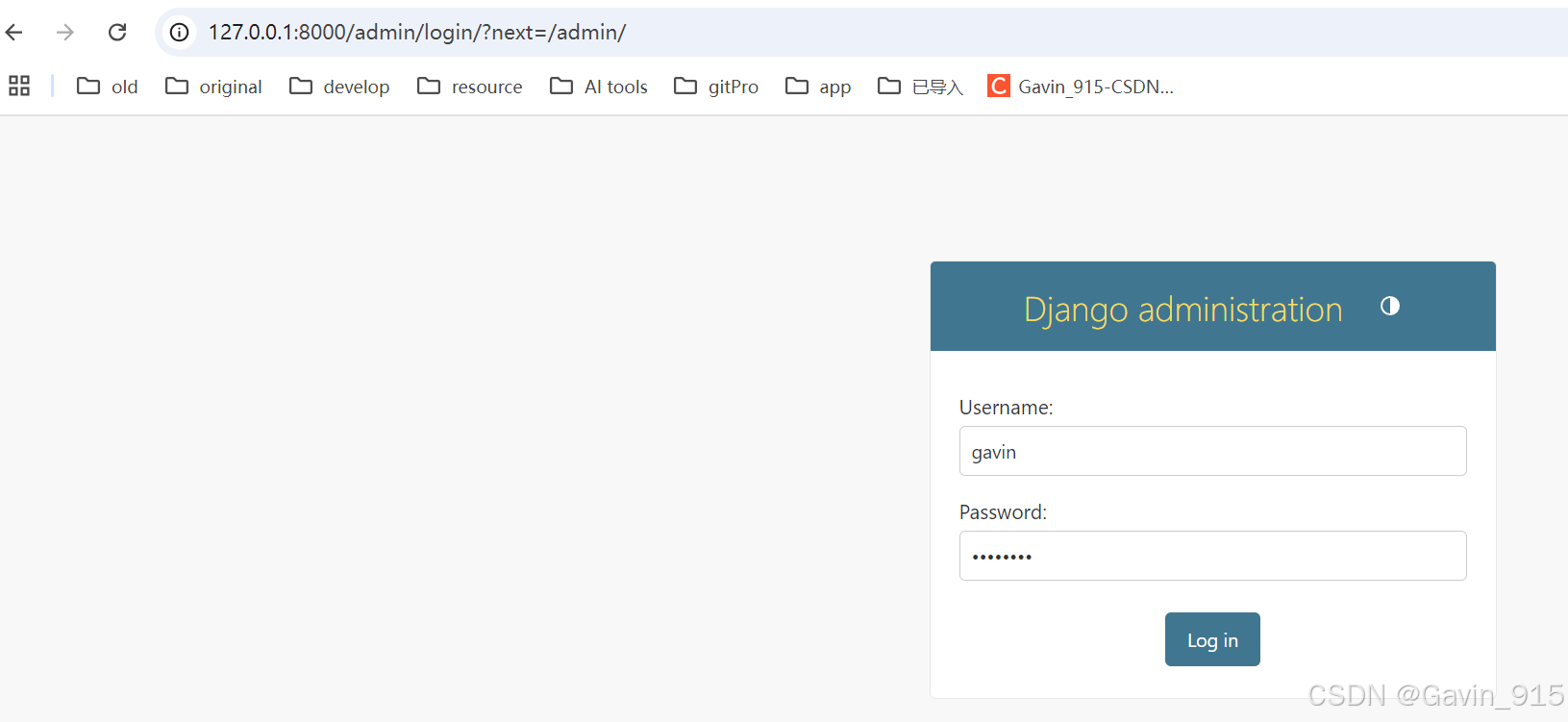
Task: Click the 'Django administration' heading link
Action: pyautogui.click(x=1182, y=310)
